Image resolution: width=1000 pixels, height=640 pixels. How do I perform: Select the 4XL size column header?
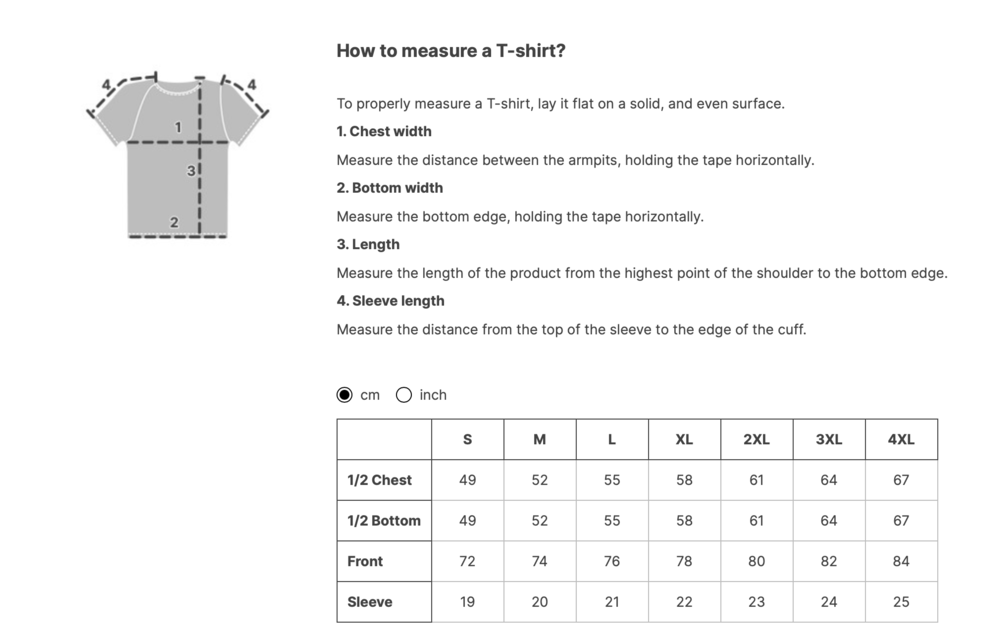[x=901, y=440]
